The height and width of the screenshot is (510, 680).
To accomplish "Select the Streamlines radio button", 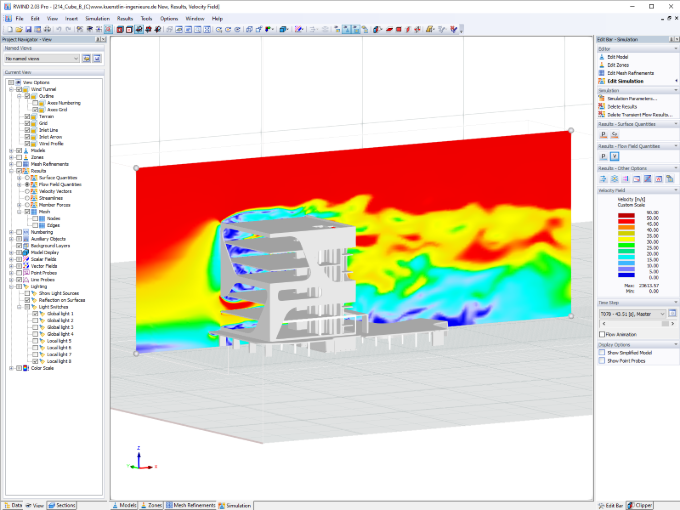I will [x=27, y=198].
